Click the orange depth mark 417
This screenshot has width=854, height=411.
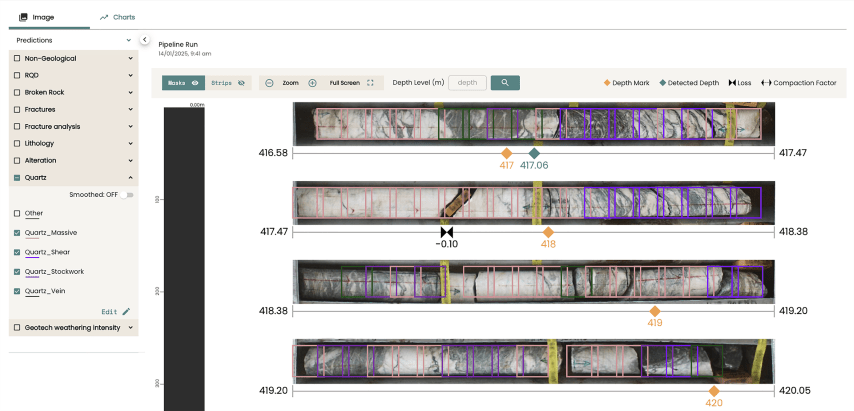pyautogui.click(x=507, y=154)
